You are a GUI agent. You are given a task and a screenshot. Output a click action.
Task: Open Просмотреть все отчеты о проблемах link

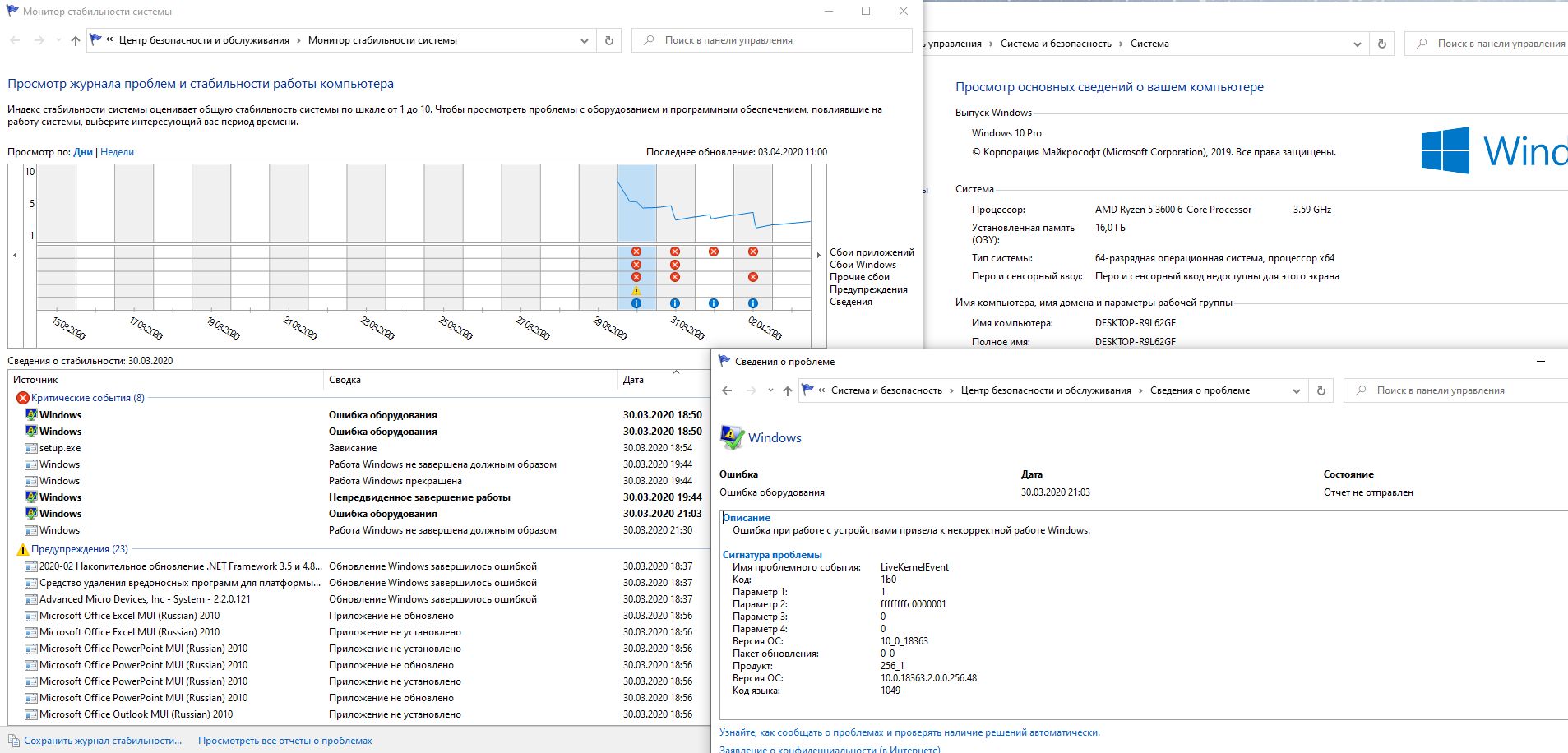pos(285,741)
